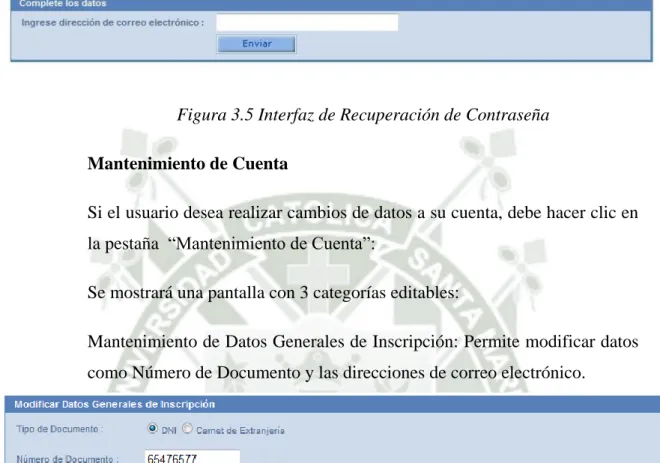Viewport: 660px width, 463px height.
Task: Click the Número de Documento field
Action: pos(192,457)
